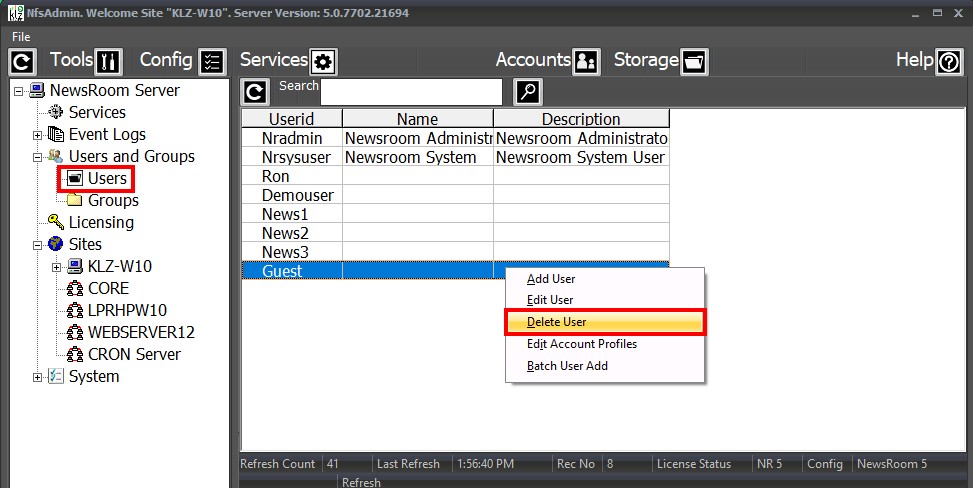Choose Batch User Add menu entry

[x=605, y=366]
